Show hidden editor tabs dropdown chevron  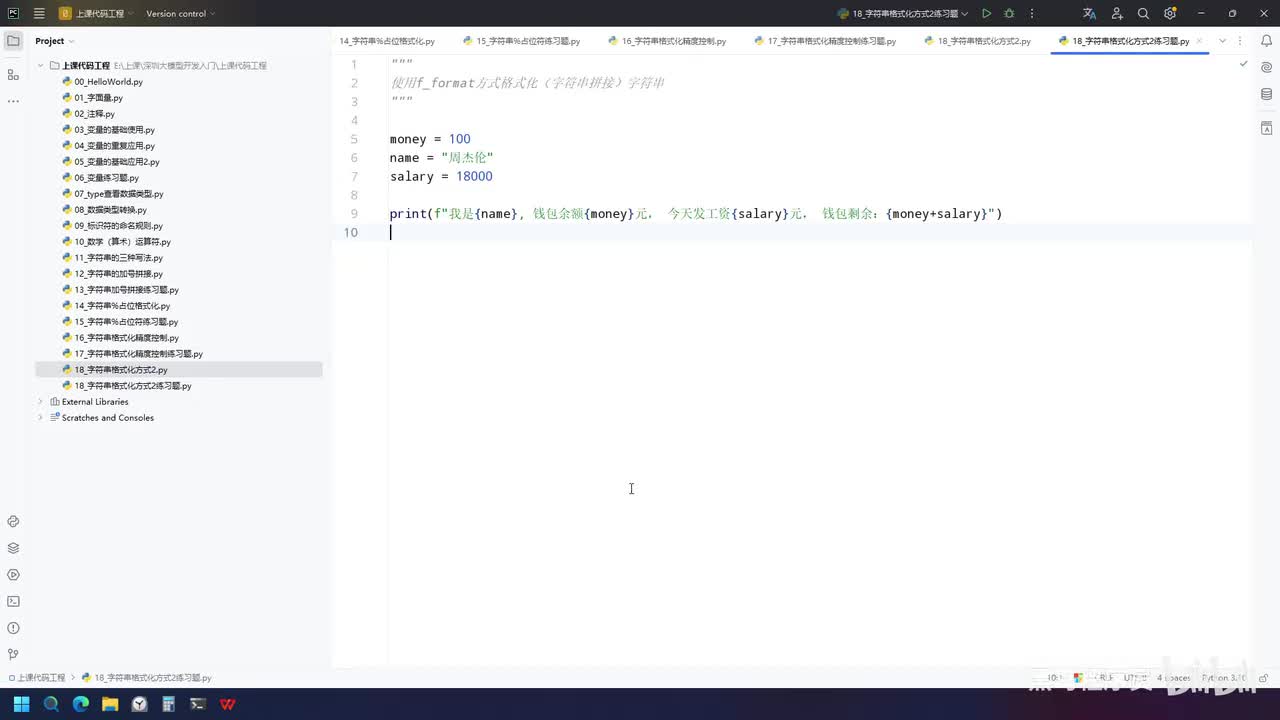(x=1222, y=41)
